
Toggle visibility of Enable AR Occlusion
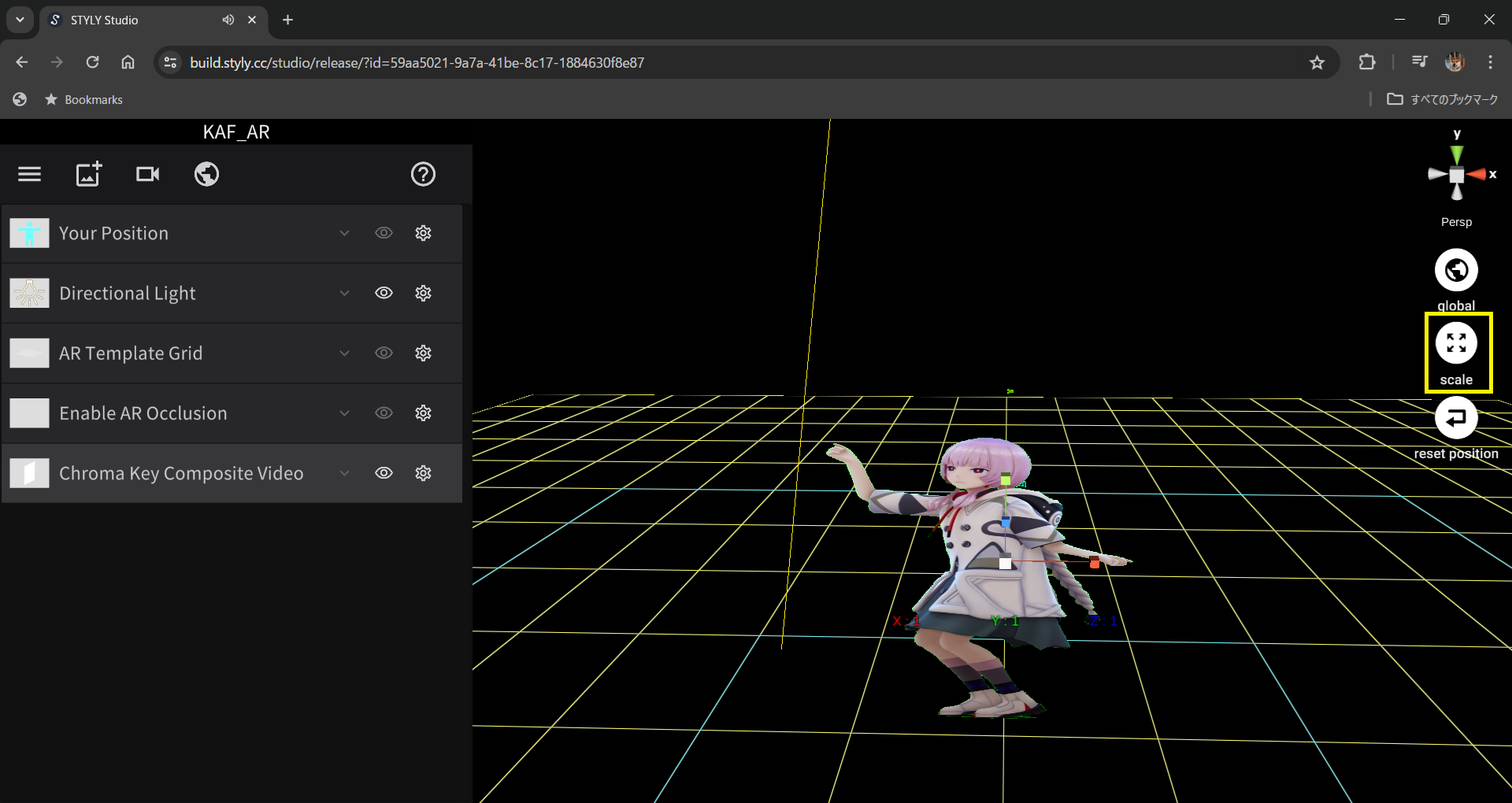click(384, 413)
